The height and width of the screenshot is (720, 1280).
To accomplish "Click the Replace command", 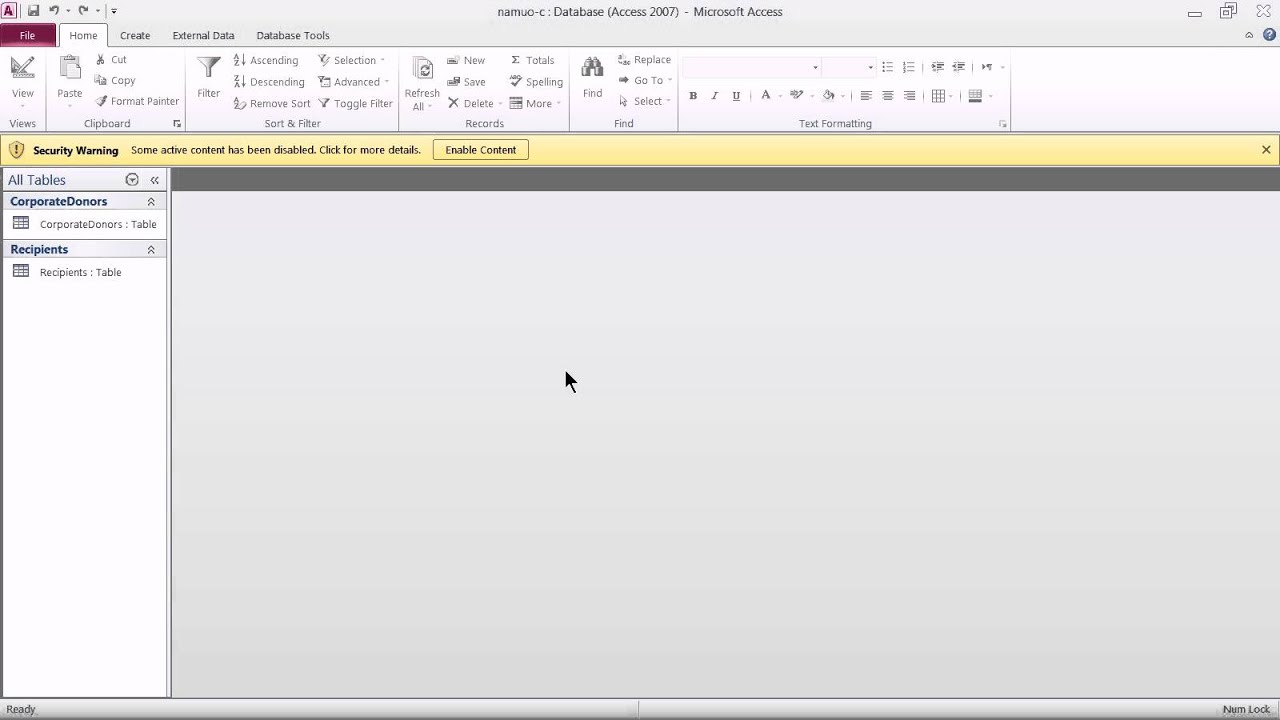I will coord(644,60).
